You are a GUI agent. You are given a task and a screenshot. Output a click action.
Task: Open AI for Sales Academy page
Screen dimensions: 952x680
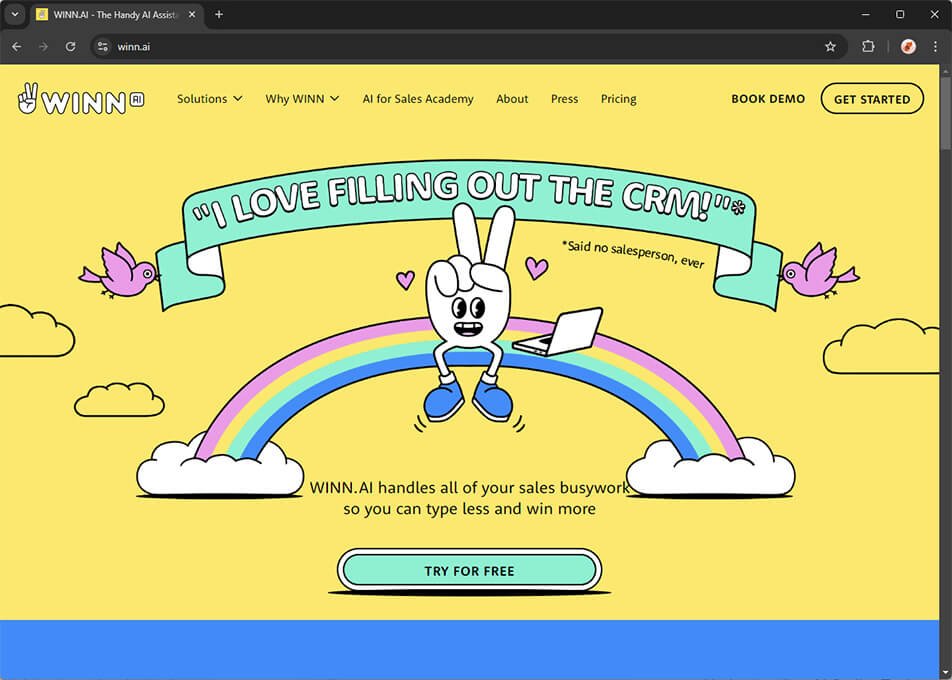(418, 99)
